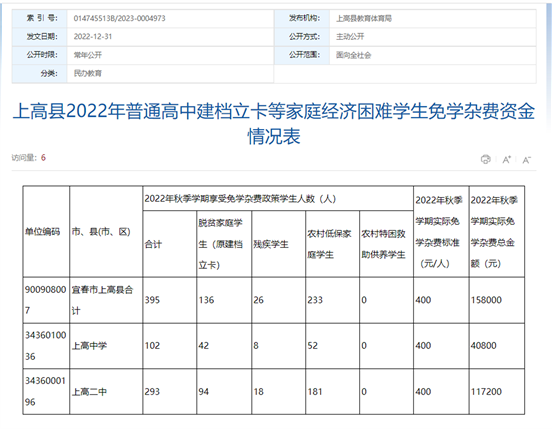The image size is (552, 429).
Task: Click the 宜春市上高县合计 row cell
Action: click(x=106, y=300)
